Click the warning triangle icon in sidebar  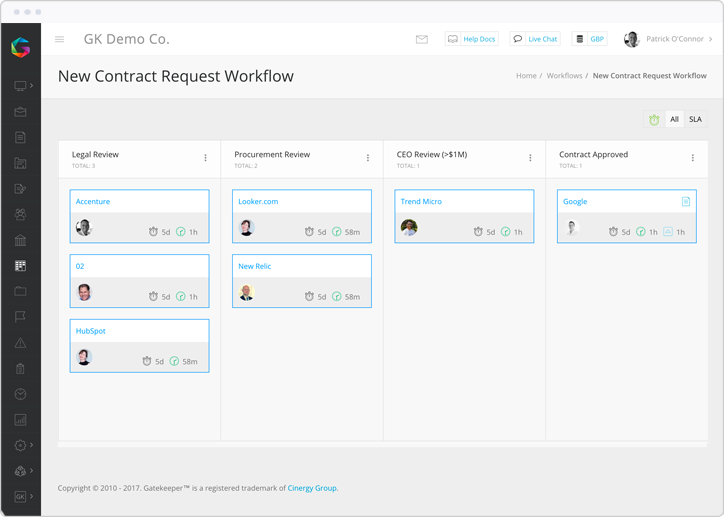click(20, 343)
